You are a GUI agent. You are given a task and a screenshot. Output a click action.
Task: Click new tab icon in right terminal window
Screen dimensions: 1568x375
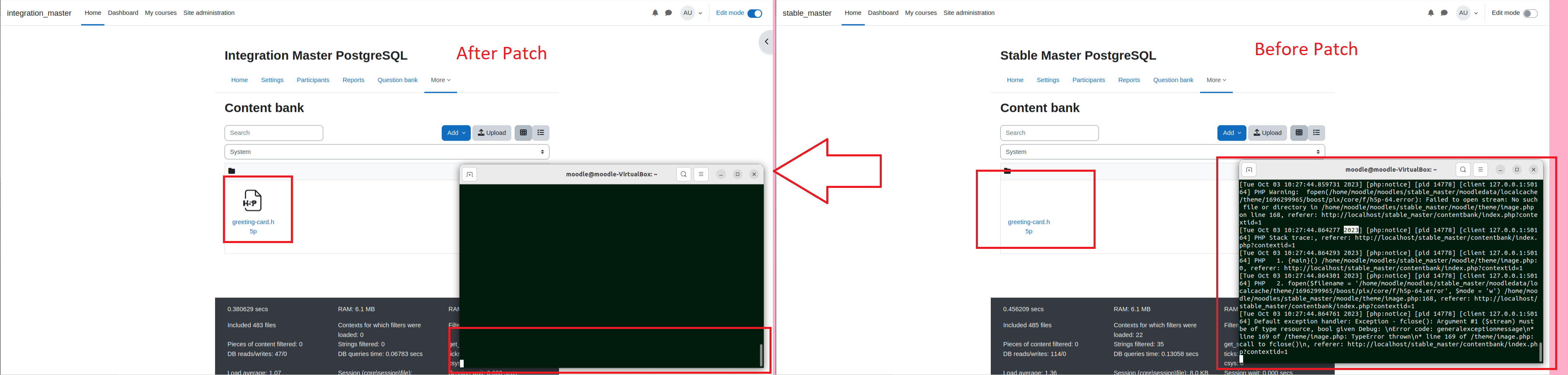(x=1249, y=170)
